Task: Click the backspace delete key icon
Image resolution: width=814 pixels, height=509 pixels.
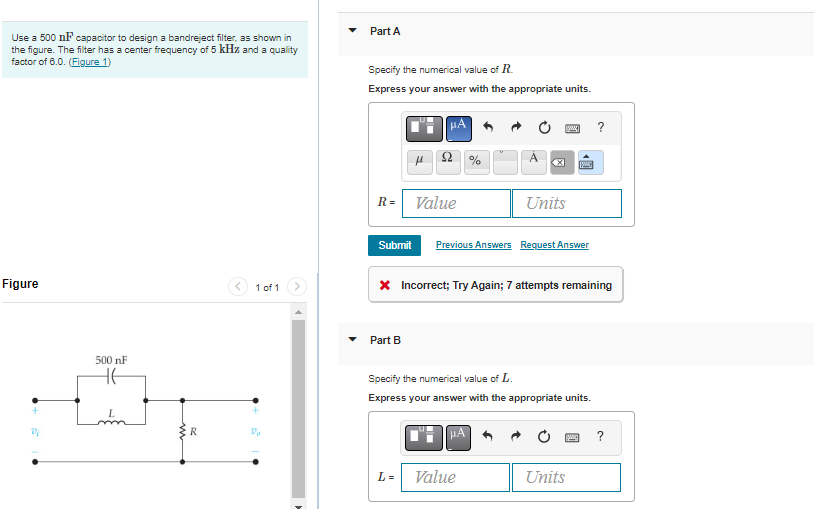Action: 562,162
